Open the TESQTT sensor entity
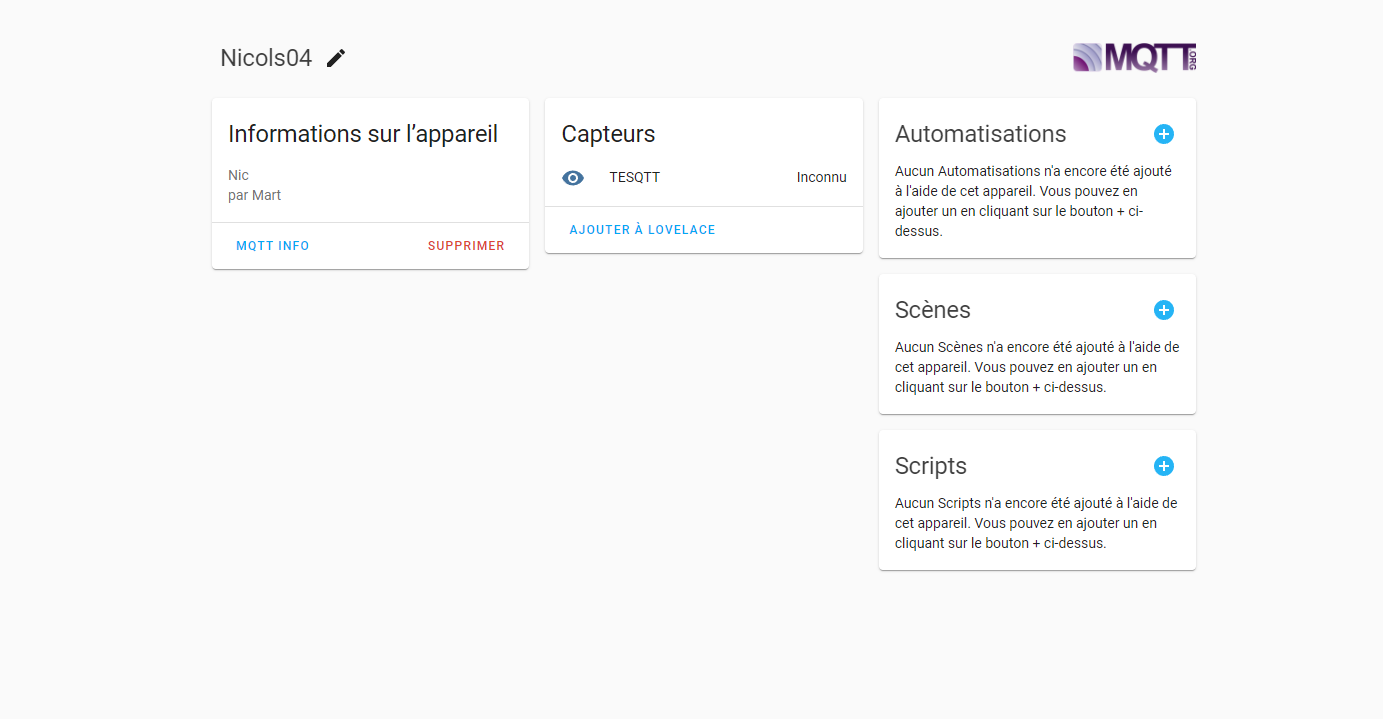 [x=634, y=178]
